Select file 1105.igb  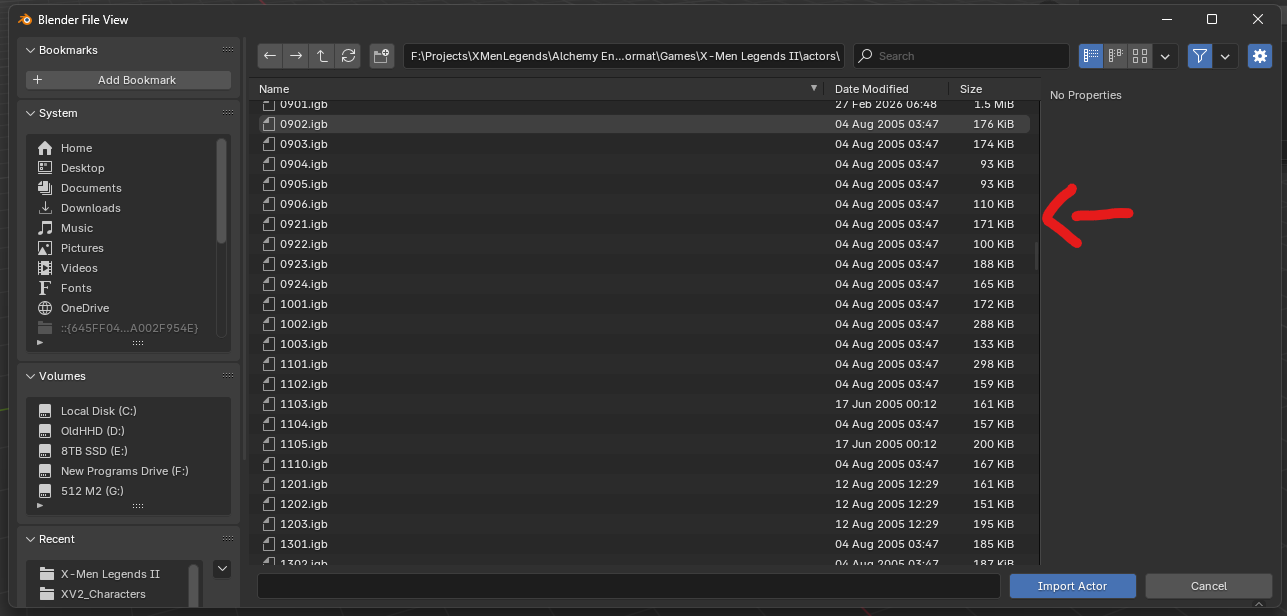[643, 444]
